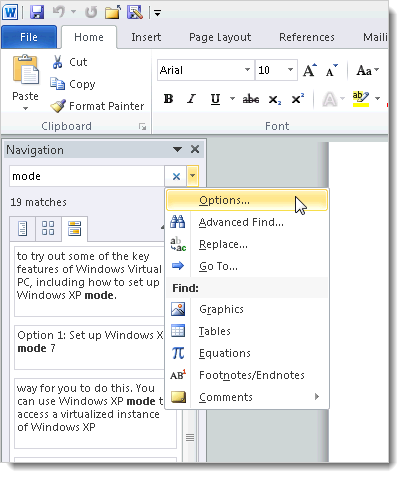Switch to the Home tab
Image resolution: width=404 pixels, height=478 pixels.
tap(89, 37)
